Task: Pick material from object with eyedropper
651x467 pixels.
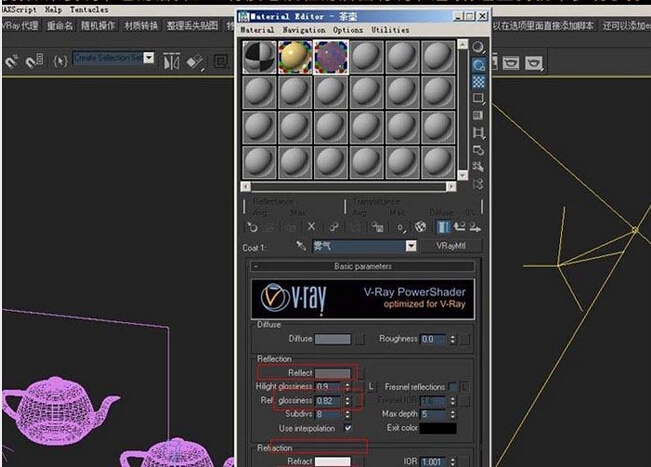Action: pyautogui.click(x=301, y=246)
